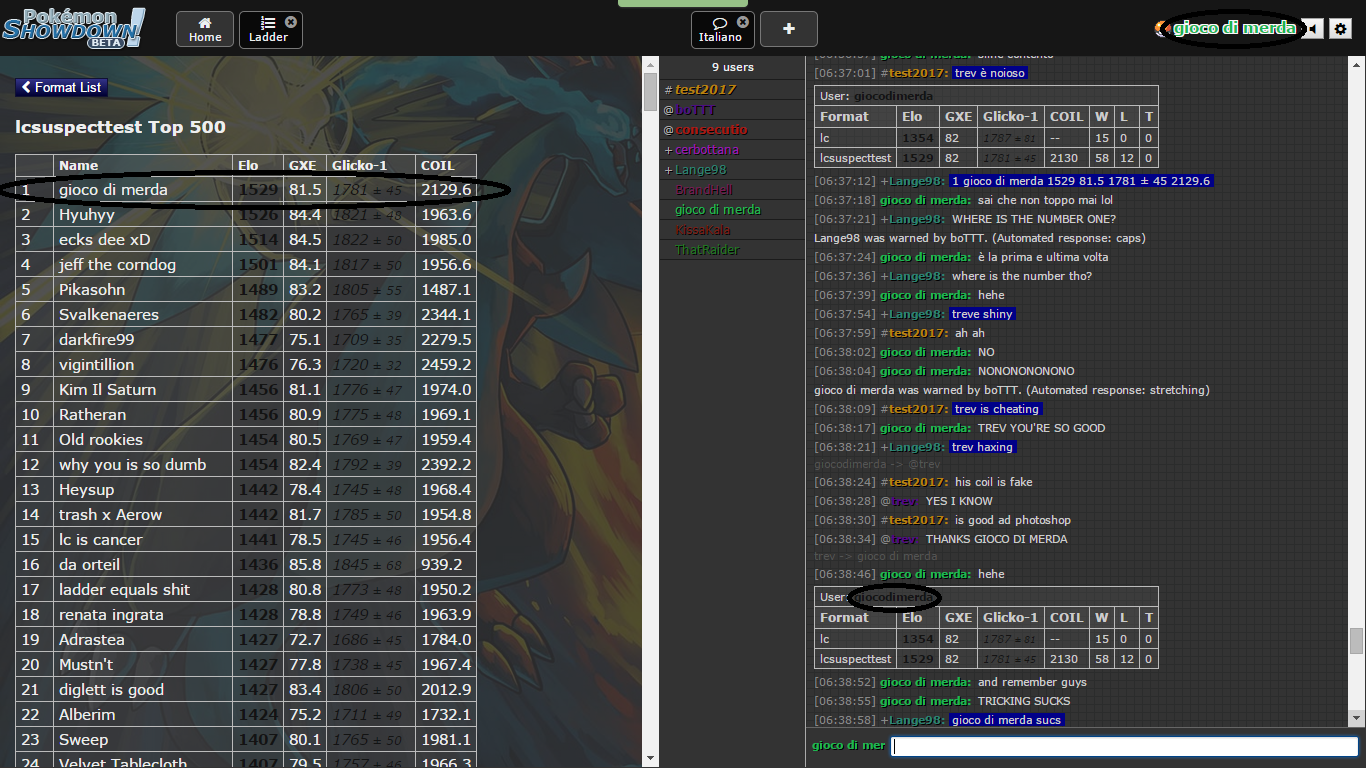The image size is (1366, 768).
Task: Click ladder row 'ecks dee xD'
Action: point(246,240)
